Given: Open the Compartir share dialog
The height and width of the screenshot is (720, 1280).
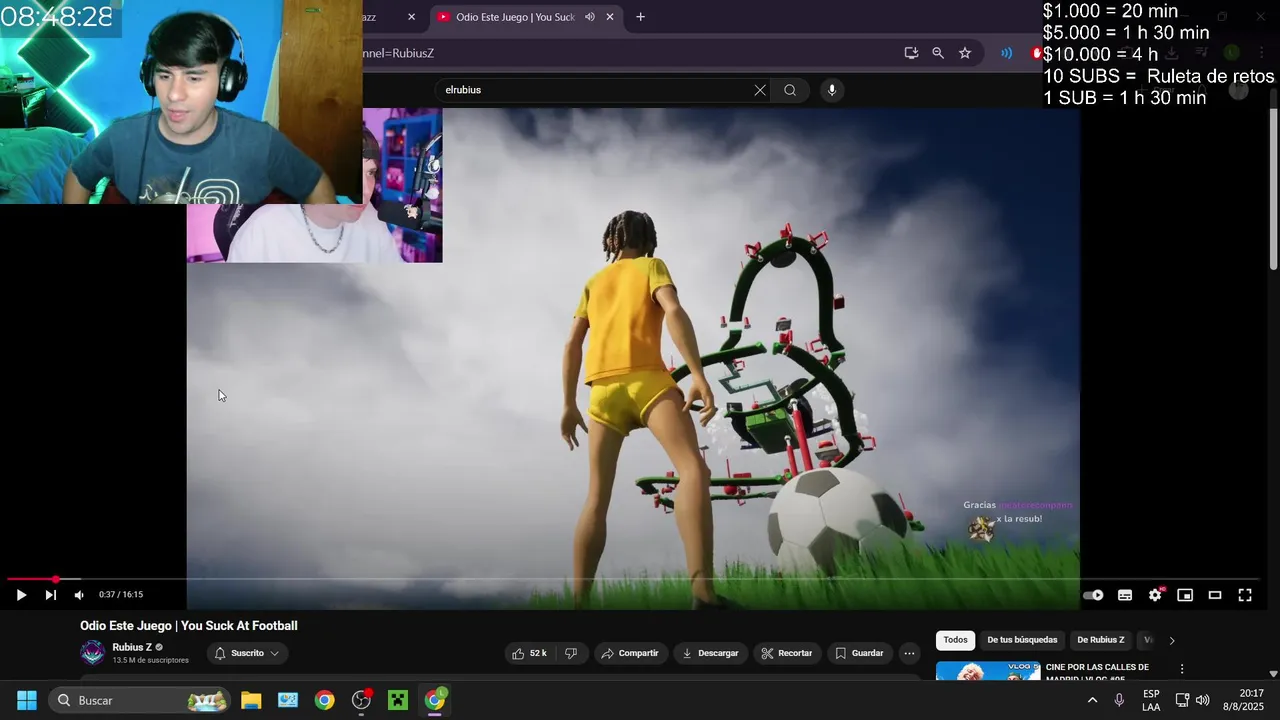Looking at the screenshot, I should [629, 653].
